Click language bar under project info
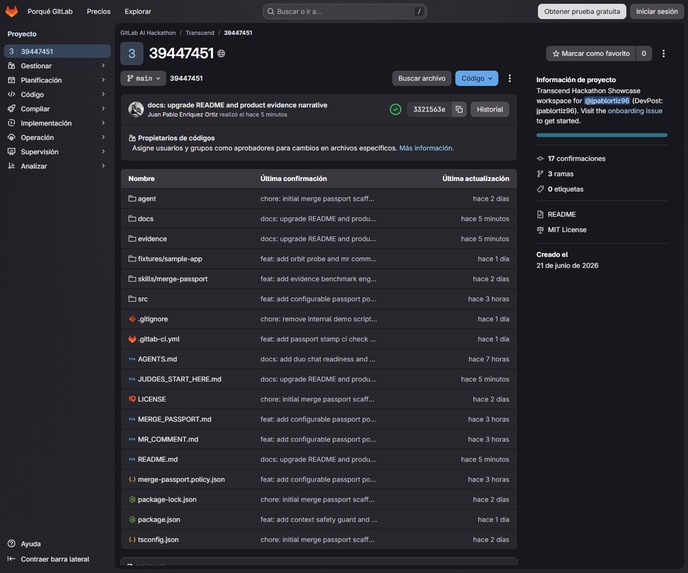Viewport: 688px width, 573px height. click(602, 135)
